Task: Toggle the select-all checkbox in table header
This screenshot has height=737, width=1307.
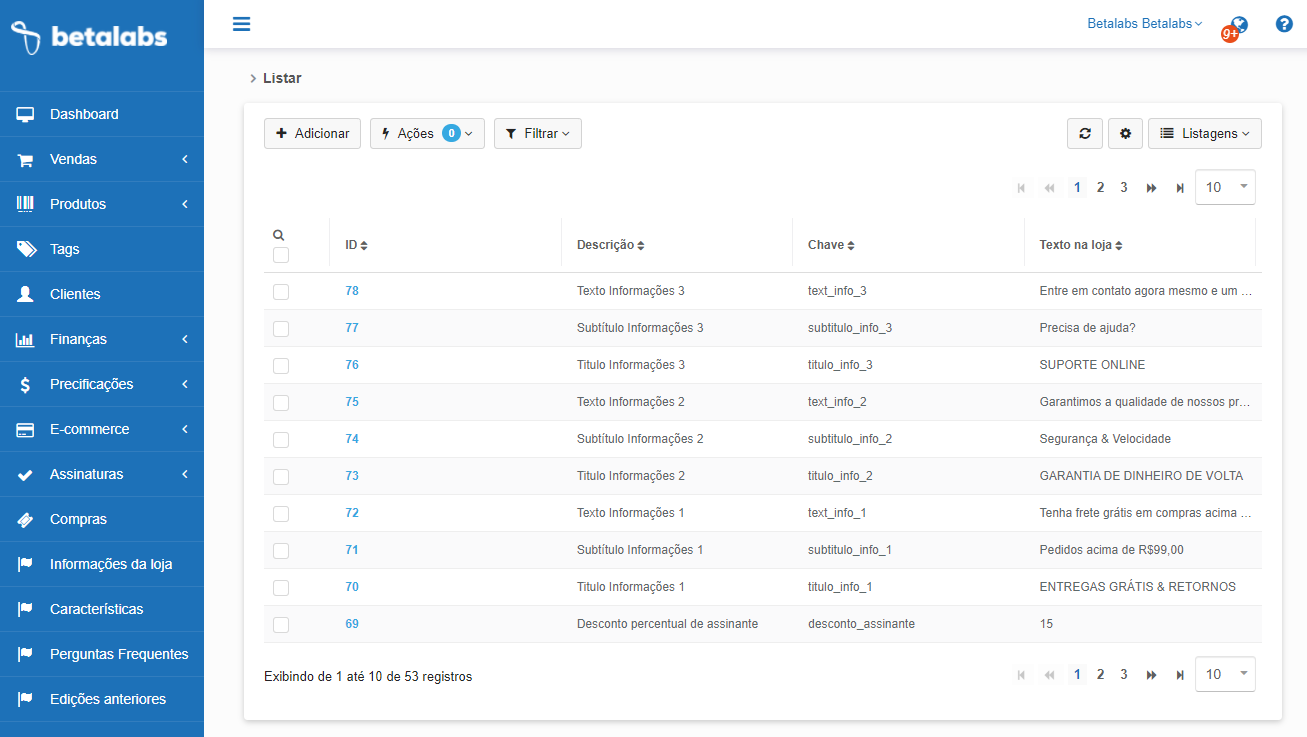Action: coord(281,255)
